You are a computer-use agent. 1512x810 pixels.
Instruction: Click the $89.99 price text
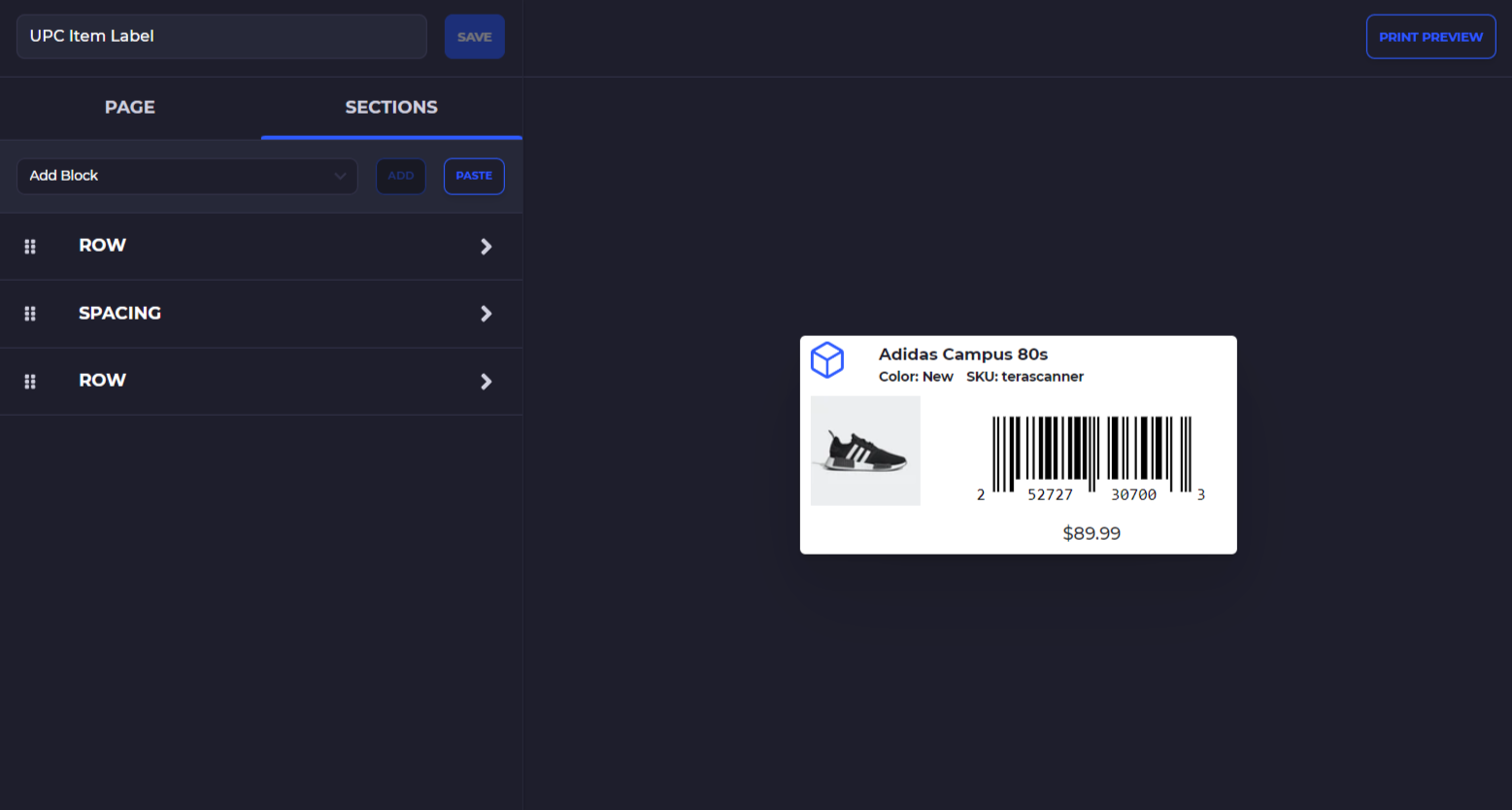[1092, 533]
